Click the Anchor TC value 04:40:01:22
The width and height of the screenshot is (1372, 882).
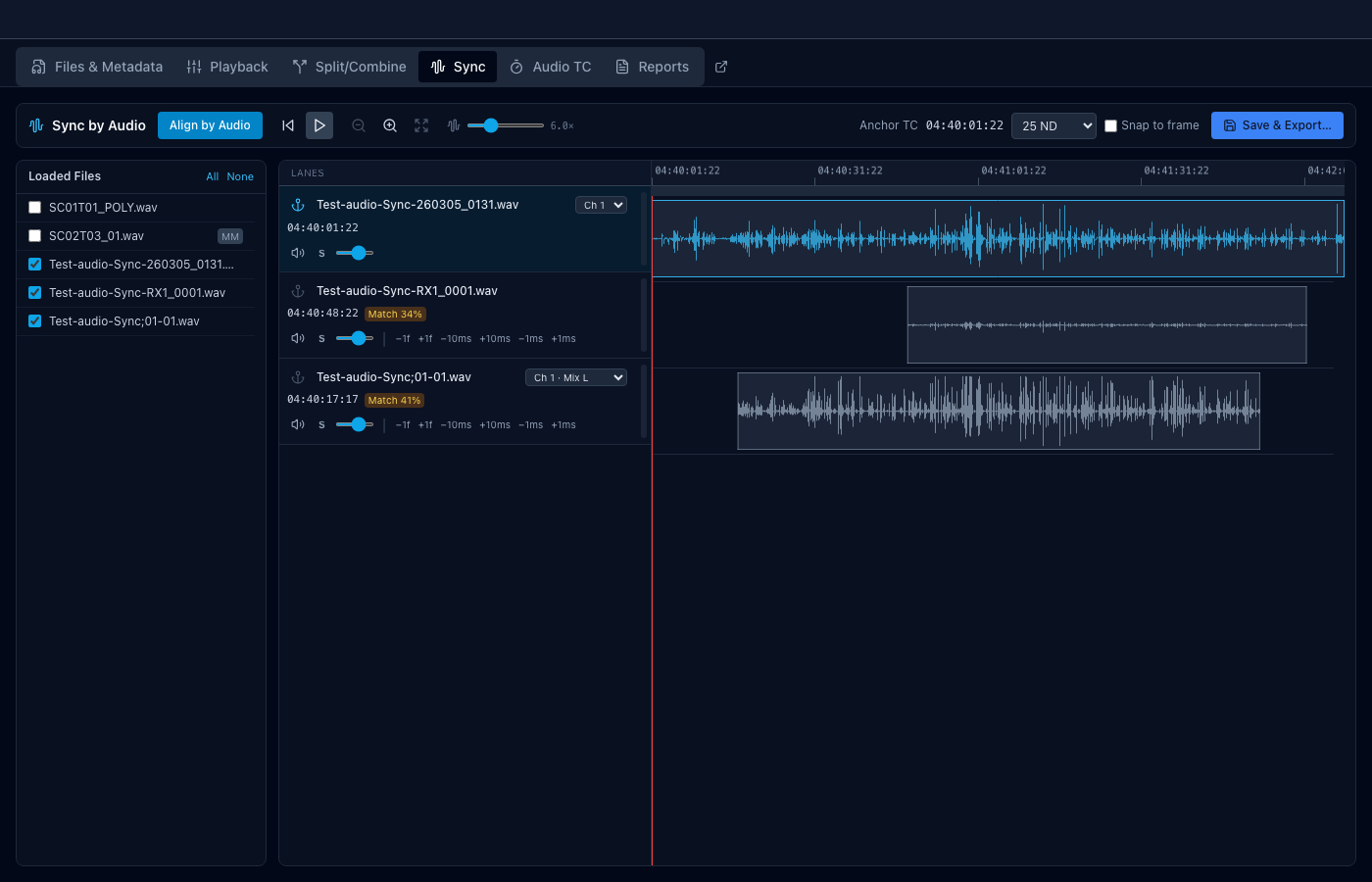(964, 125)
